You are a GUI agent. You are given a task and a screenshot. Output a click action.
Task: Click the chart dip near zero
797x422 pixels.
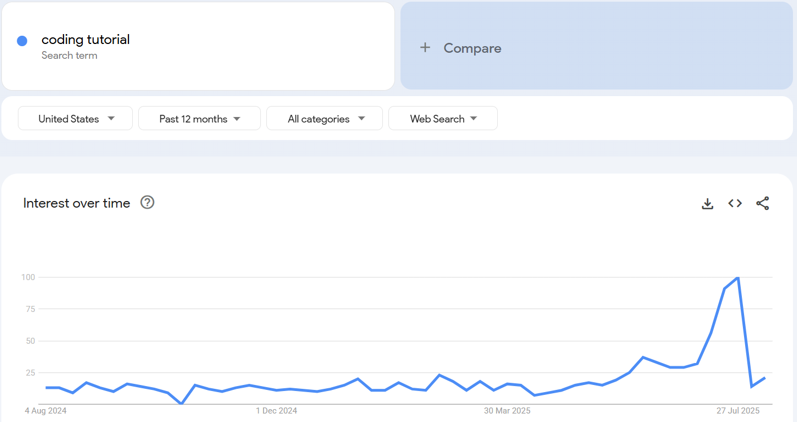click(181, 403)
